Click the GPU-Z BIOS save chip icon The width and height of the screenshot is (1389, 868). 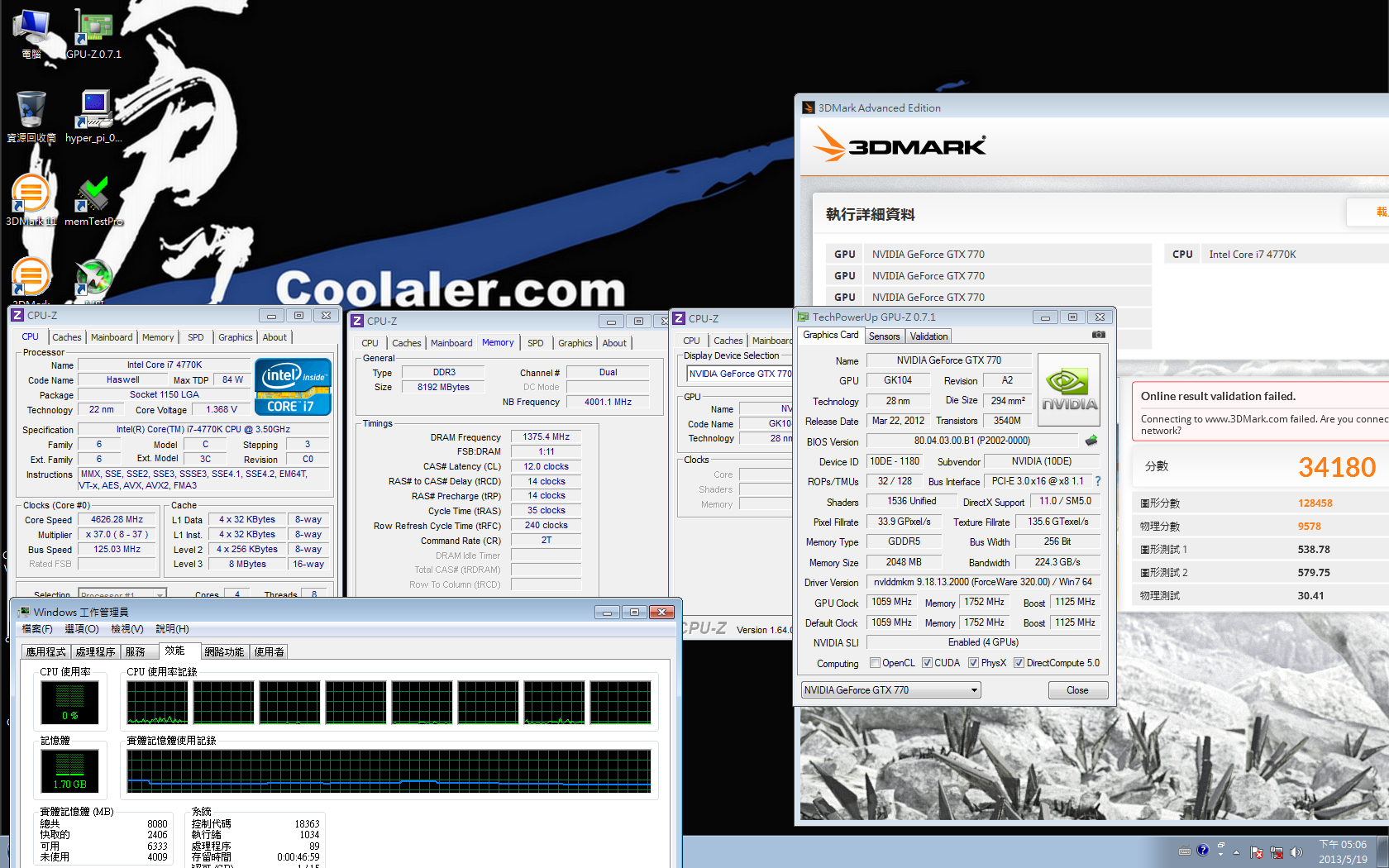pyautogui.click(x=1091, y=441)
